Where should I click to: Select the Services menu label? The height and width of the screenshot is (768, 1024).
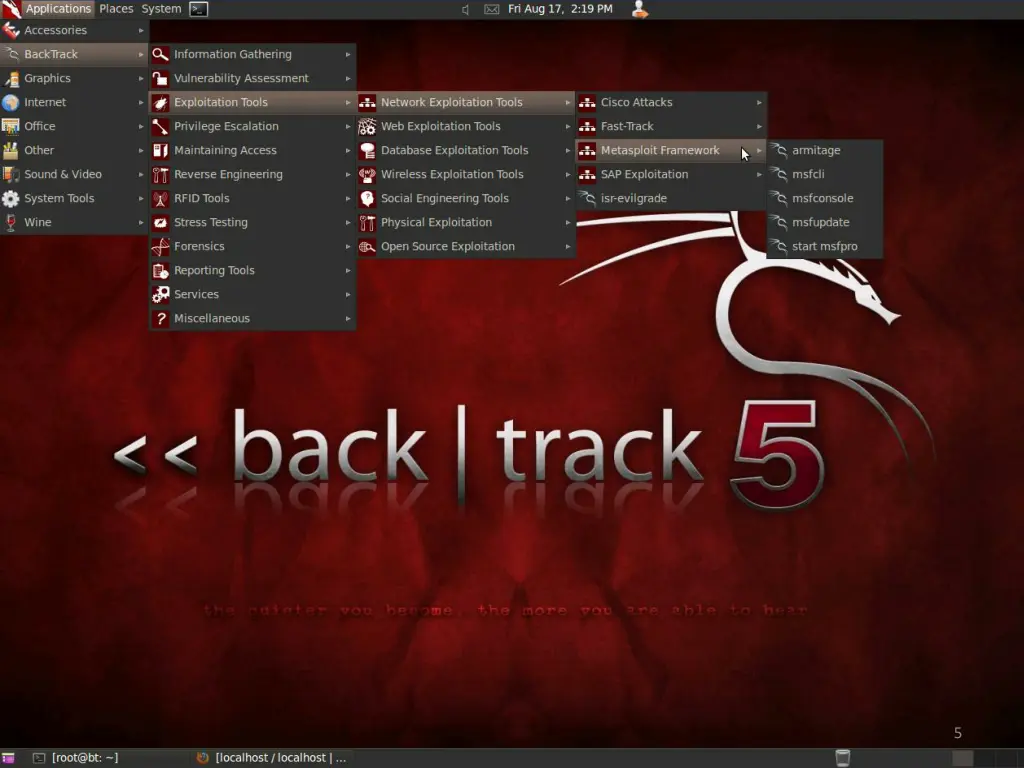coord(197,295)
